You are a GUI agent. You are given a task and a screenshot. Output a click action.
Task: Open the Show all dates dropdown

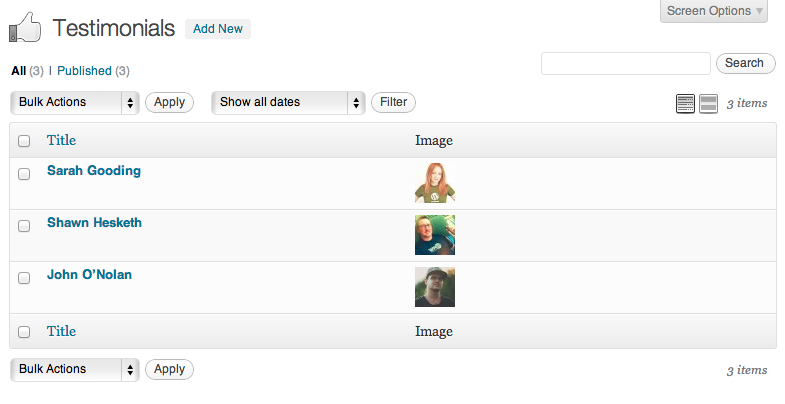288,102
